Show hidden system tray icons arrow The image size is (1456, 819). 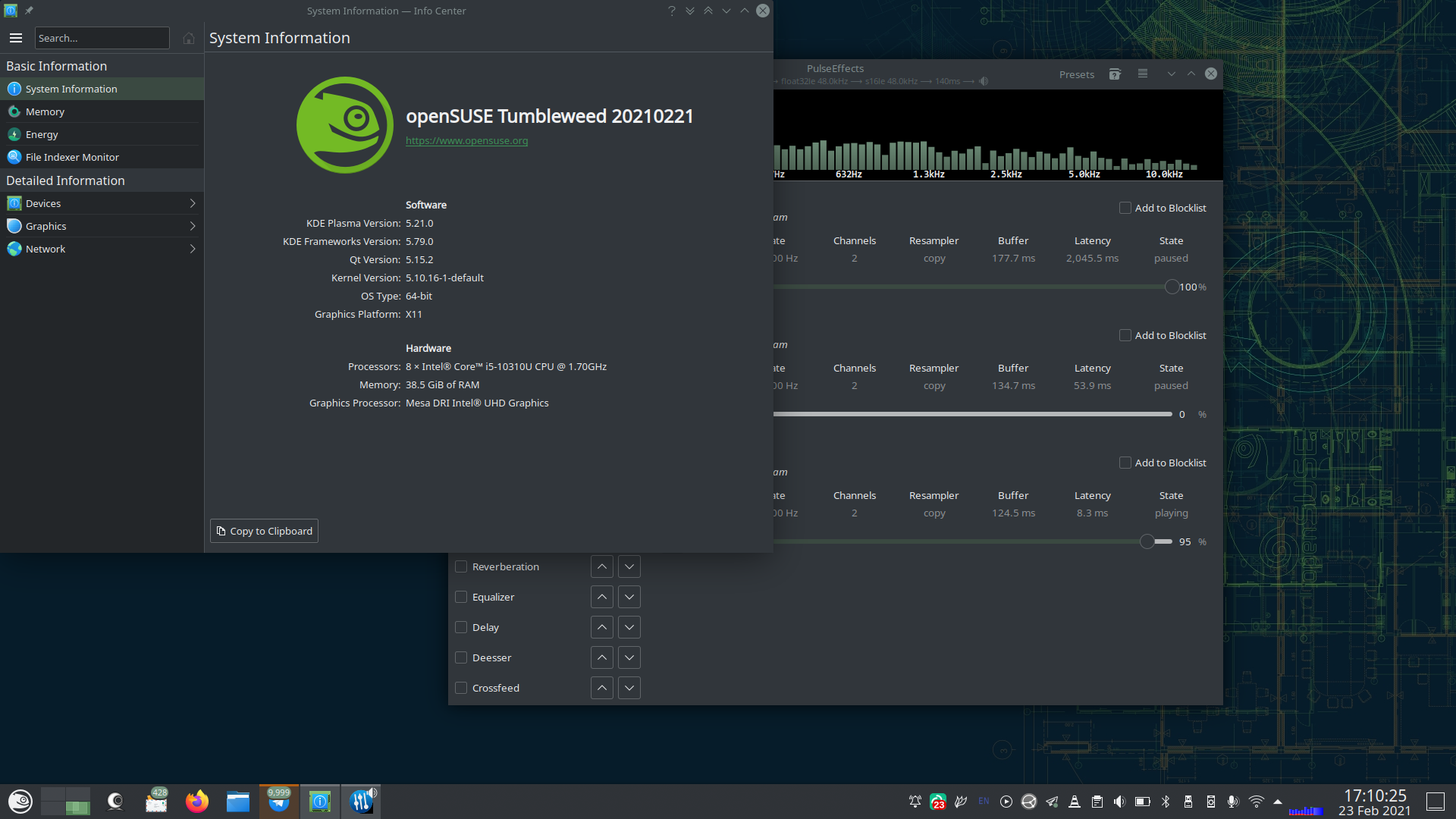(1278, 802)
